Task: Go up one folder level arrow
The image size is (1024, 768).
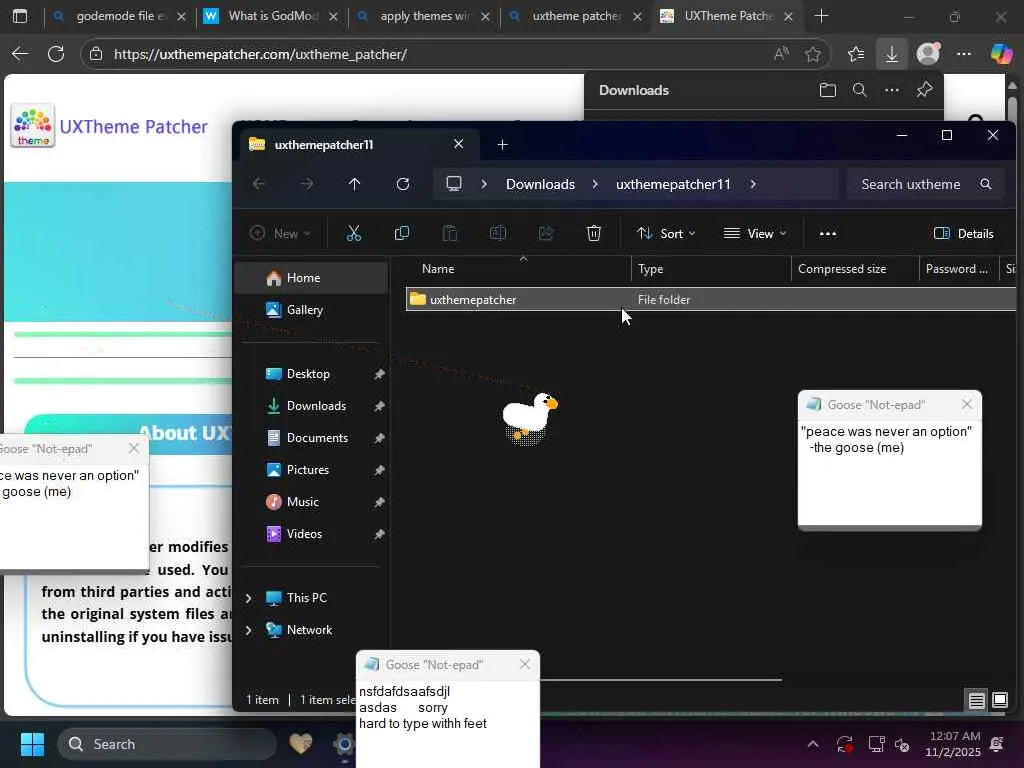Action: (x=355, y=184)
